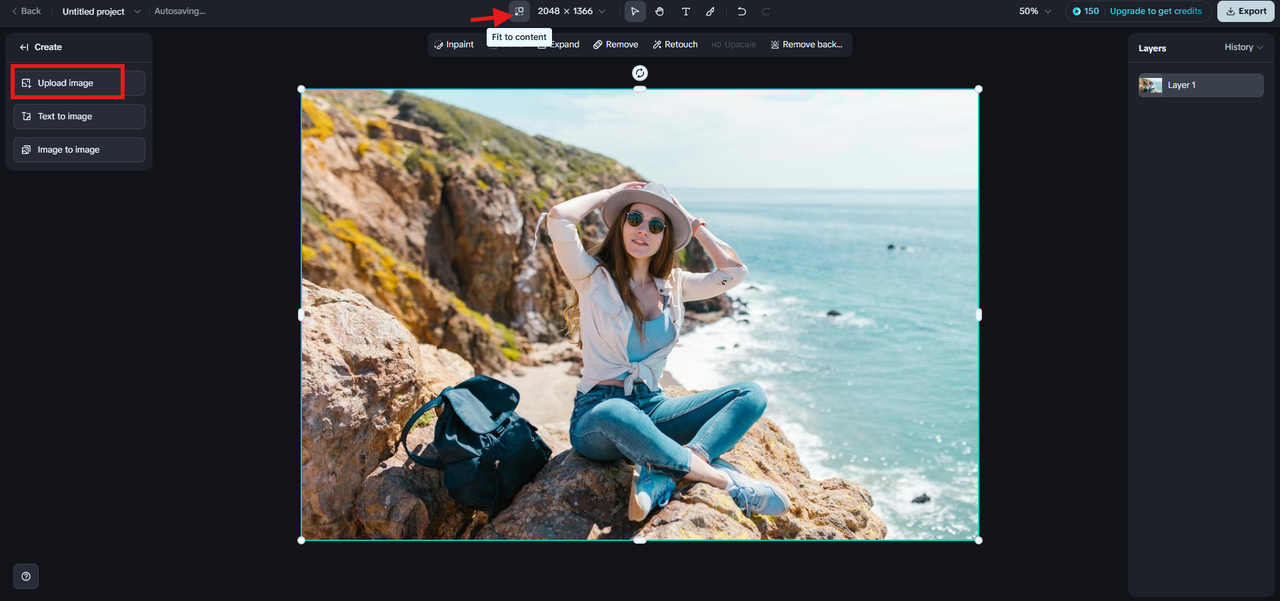
Task: Click the Fit to content icon
Action: tap(519, 11)
